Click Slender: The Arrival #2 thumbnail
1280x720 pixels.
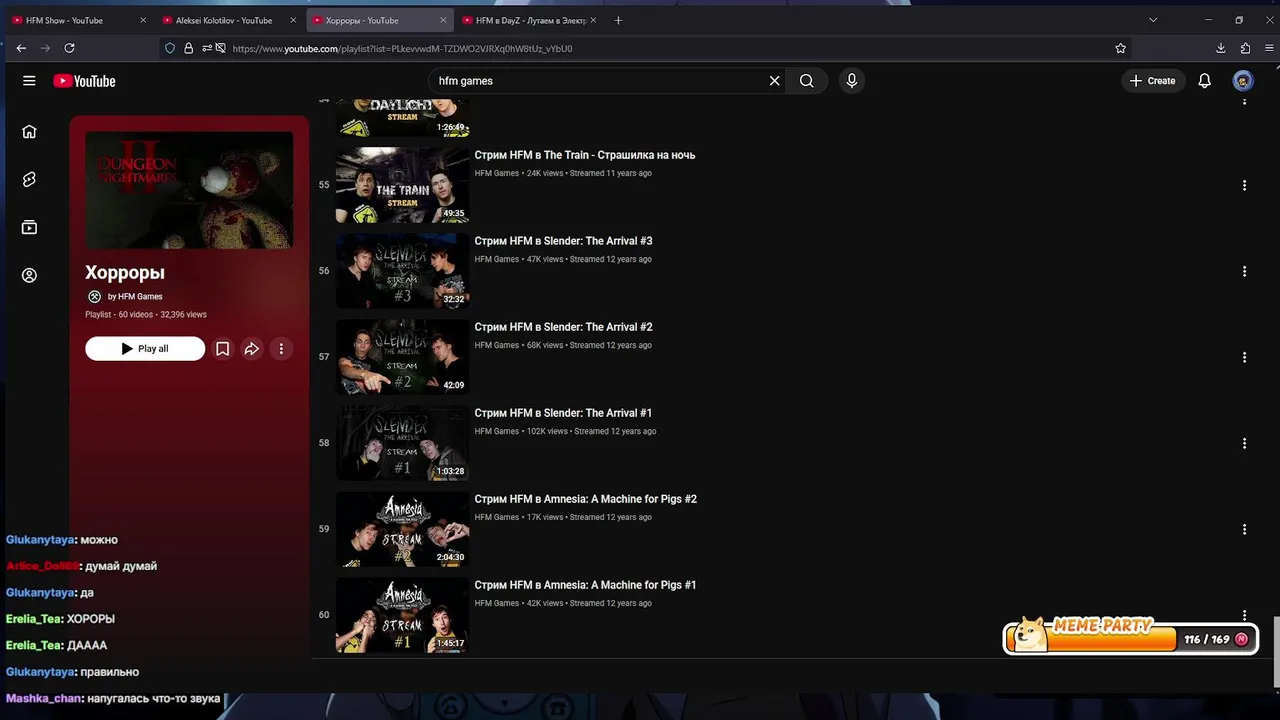tap(402, 357)
